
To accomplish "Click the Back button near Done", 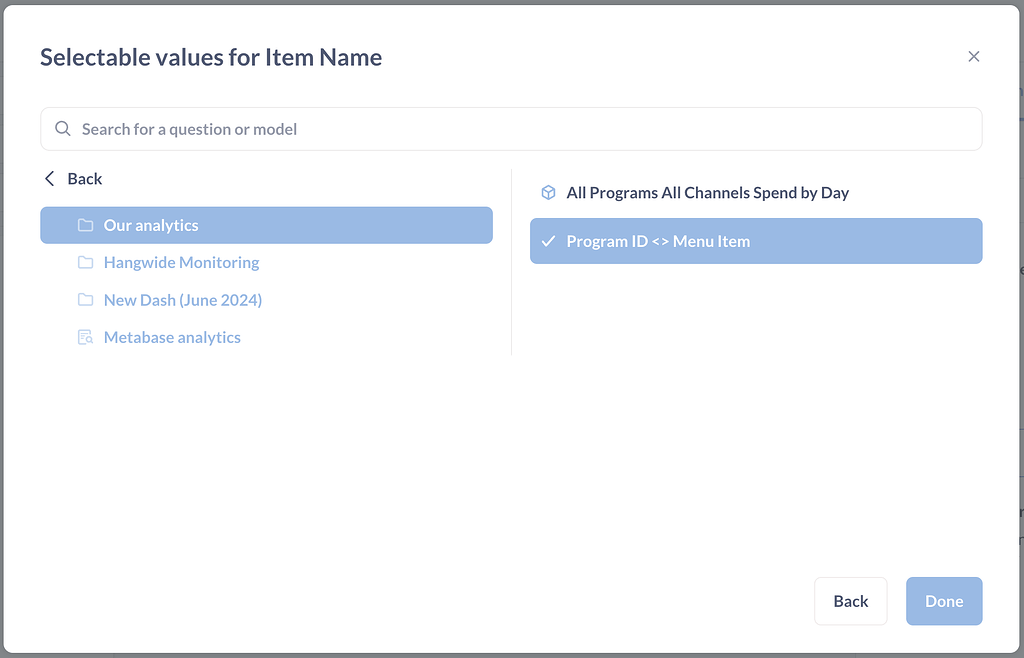I will click(x=850, y=601).
